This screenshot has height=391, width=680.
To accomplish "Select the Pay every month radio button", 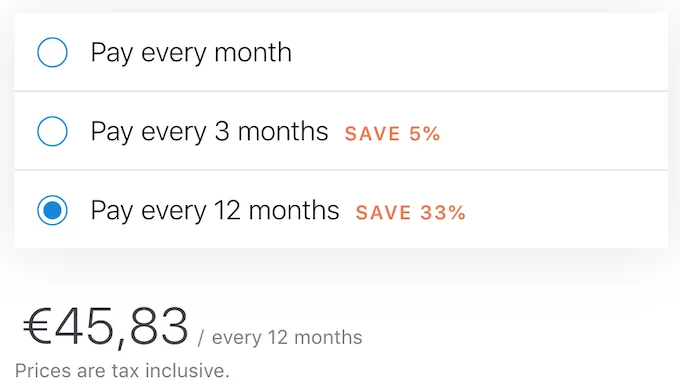I will coord(52,52).
